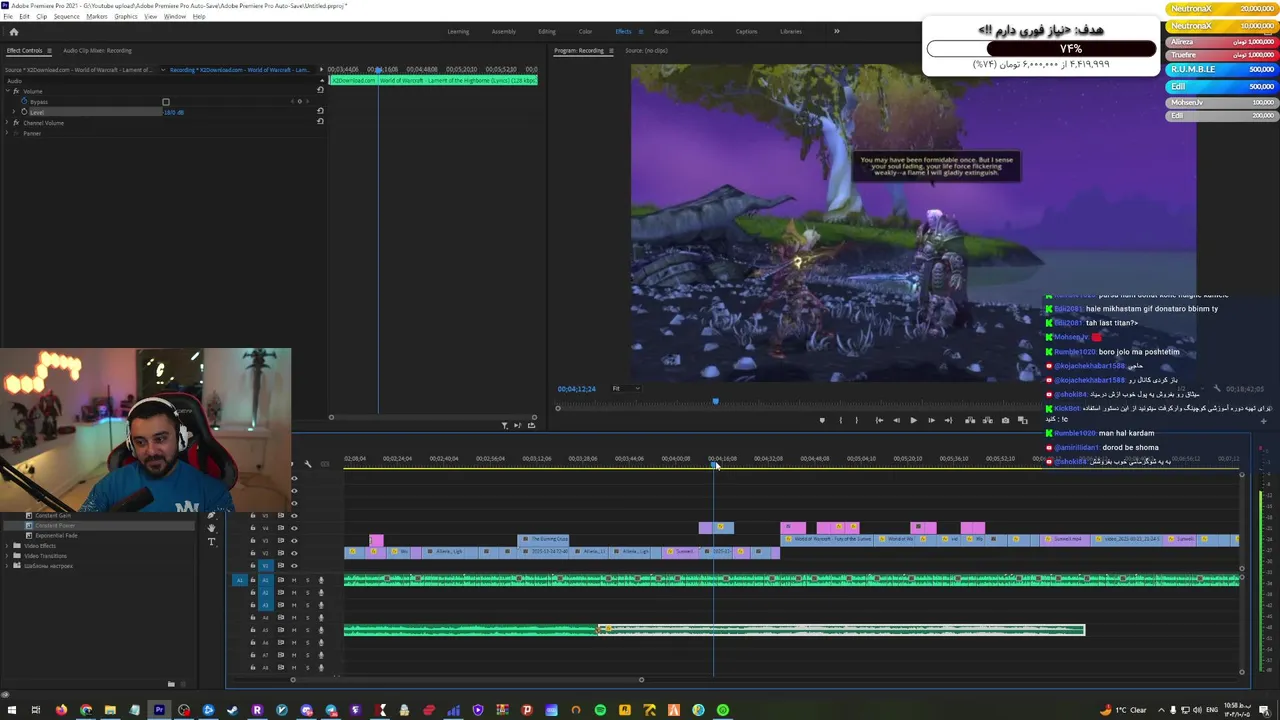
Task: Open the File menu
Action: [x=8, y=16]
